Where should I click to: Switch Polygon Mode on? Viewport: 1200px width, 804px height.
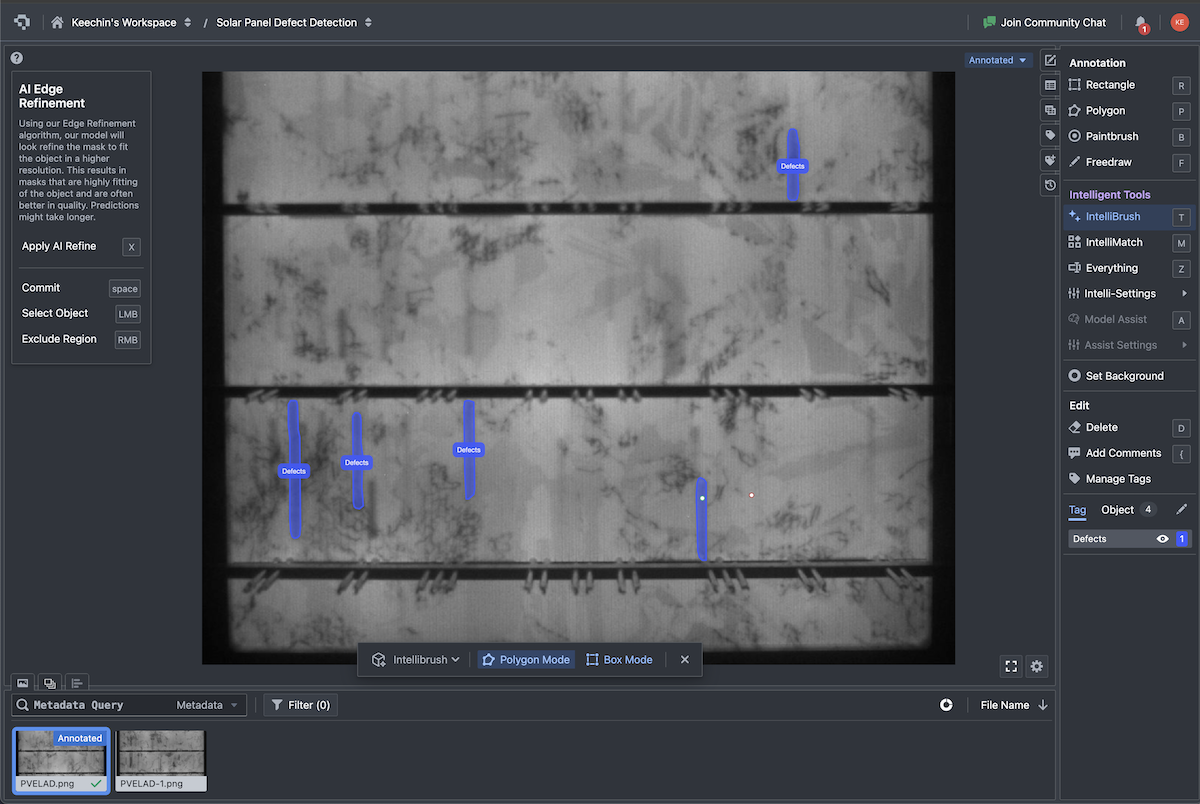click(x=525, y=659)
